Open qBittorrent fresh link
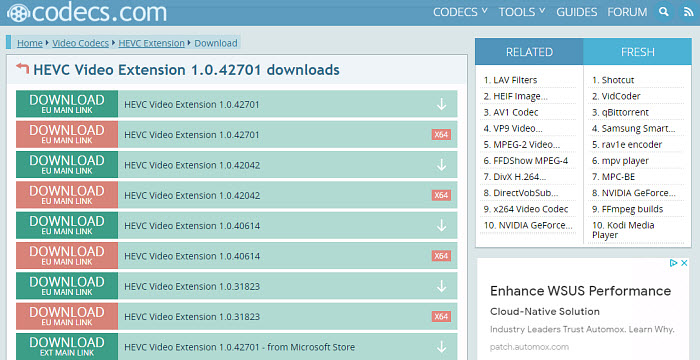 coord(625,112)
